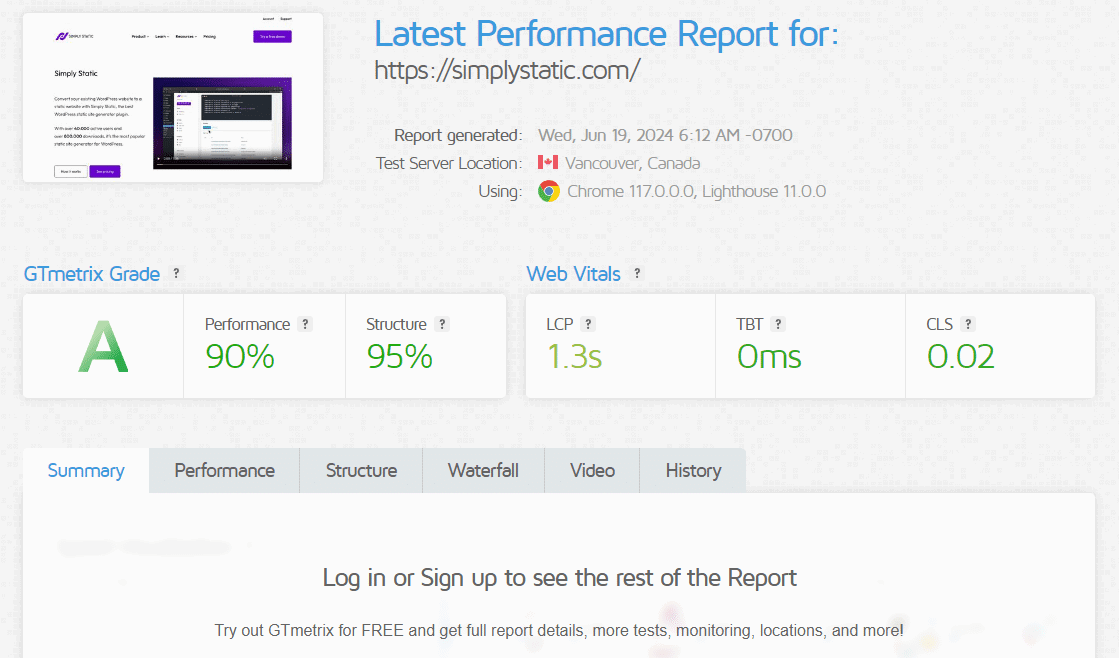The width and height of the screenshot is (1119, 658).
Task: View the History tab
Action: pyautogui.click(x=692, y=470)
